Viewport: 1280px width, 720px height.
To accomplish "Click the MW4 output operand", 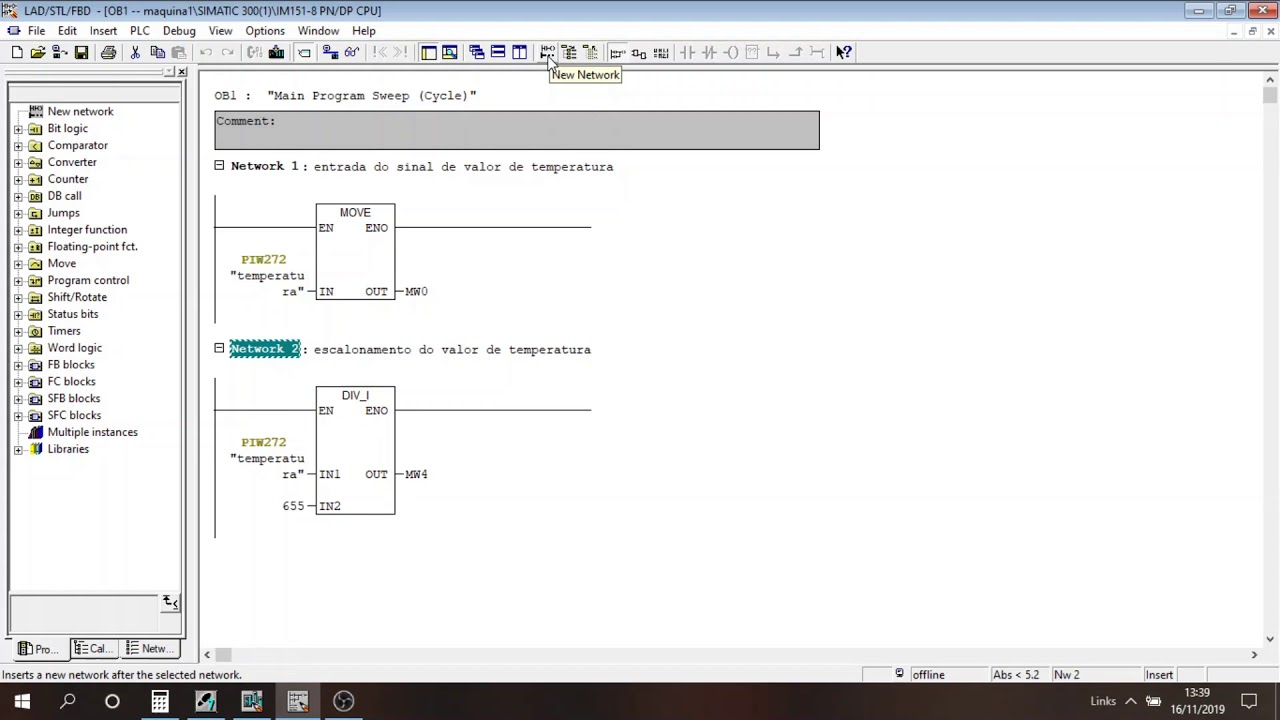I will (416, 474).
